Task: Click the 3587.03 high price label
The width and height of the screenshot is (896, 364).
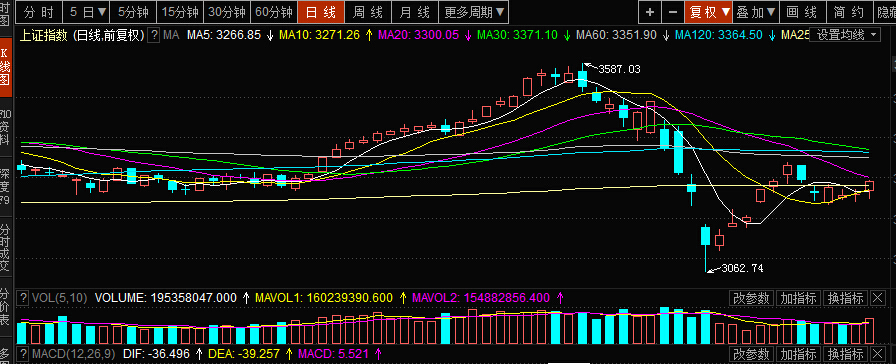Action: [619, 69]
